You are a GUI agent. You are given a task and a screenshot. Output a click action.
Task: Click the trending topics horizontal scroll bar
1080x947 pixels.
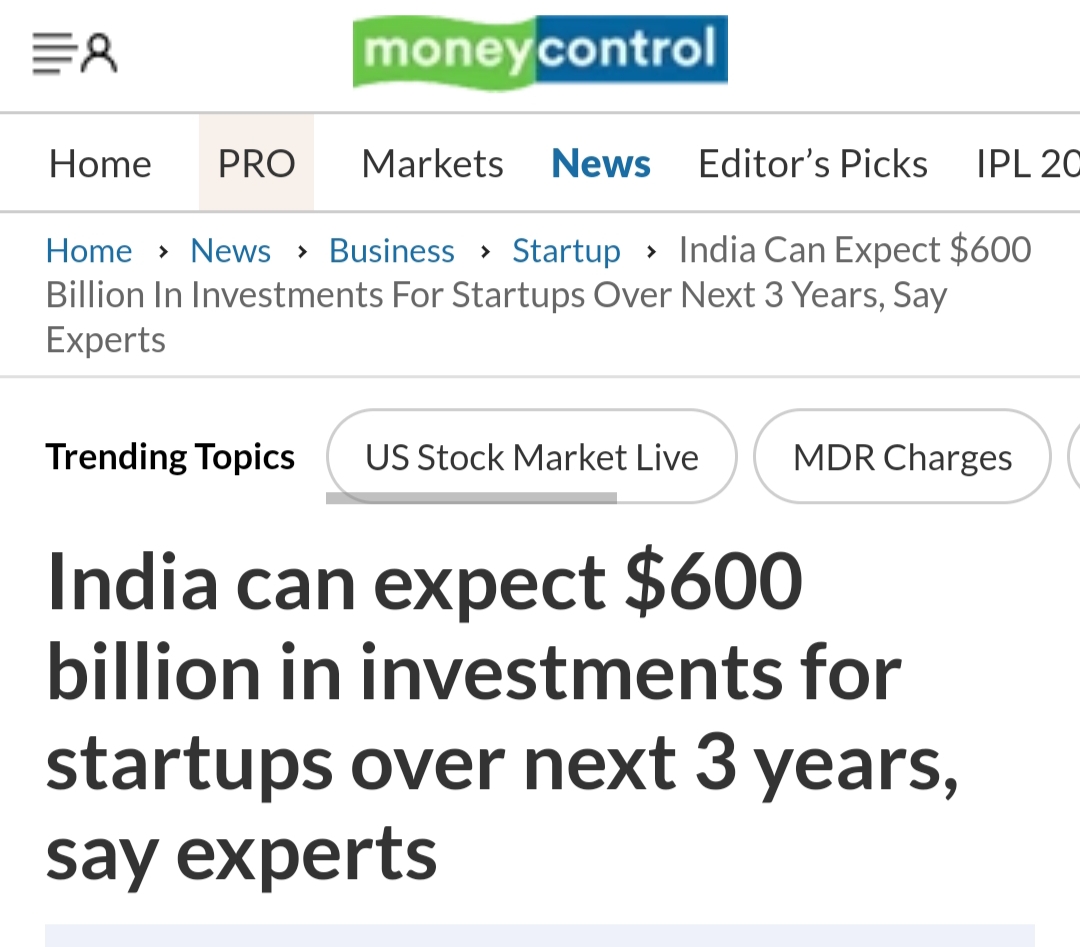(x=471, y=495)
